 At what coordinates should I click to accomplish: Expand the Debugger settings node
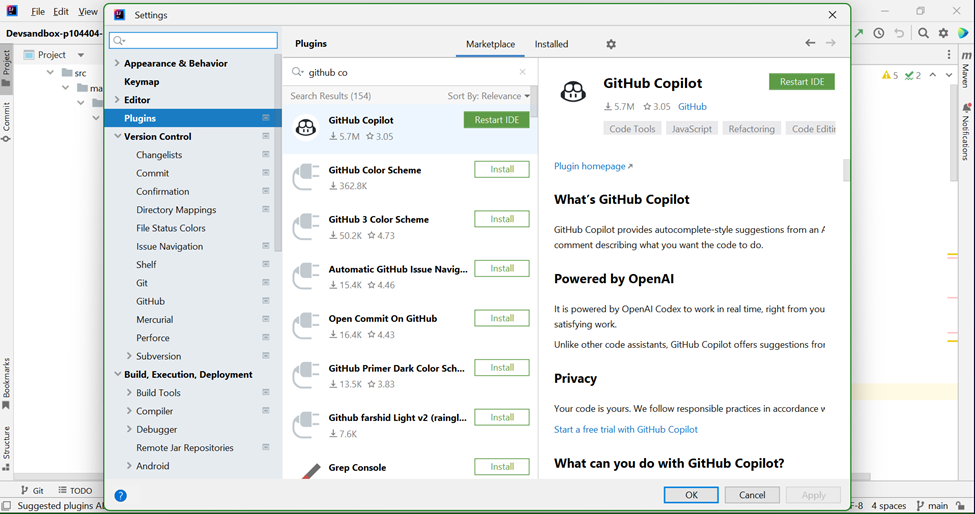tap(129, 429)
